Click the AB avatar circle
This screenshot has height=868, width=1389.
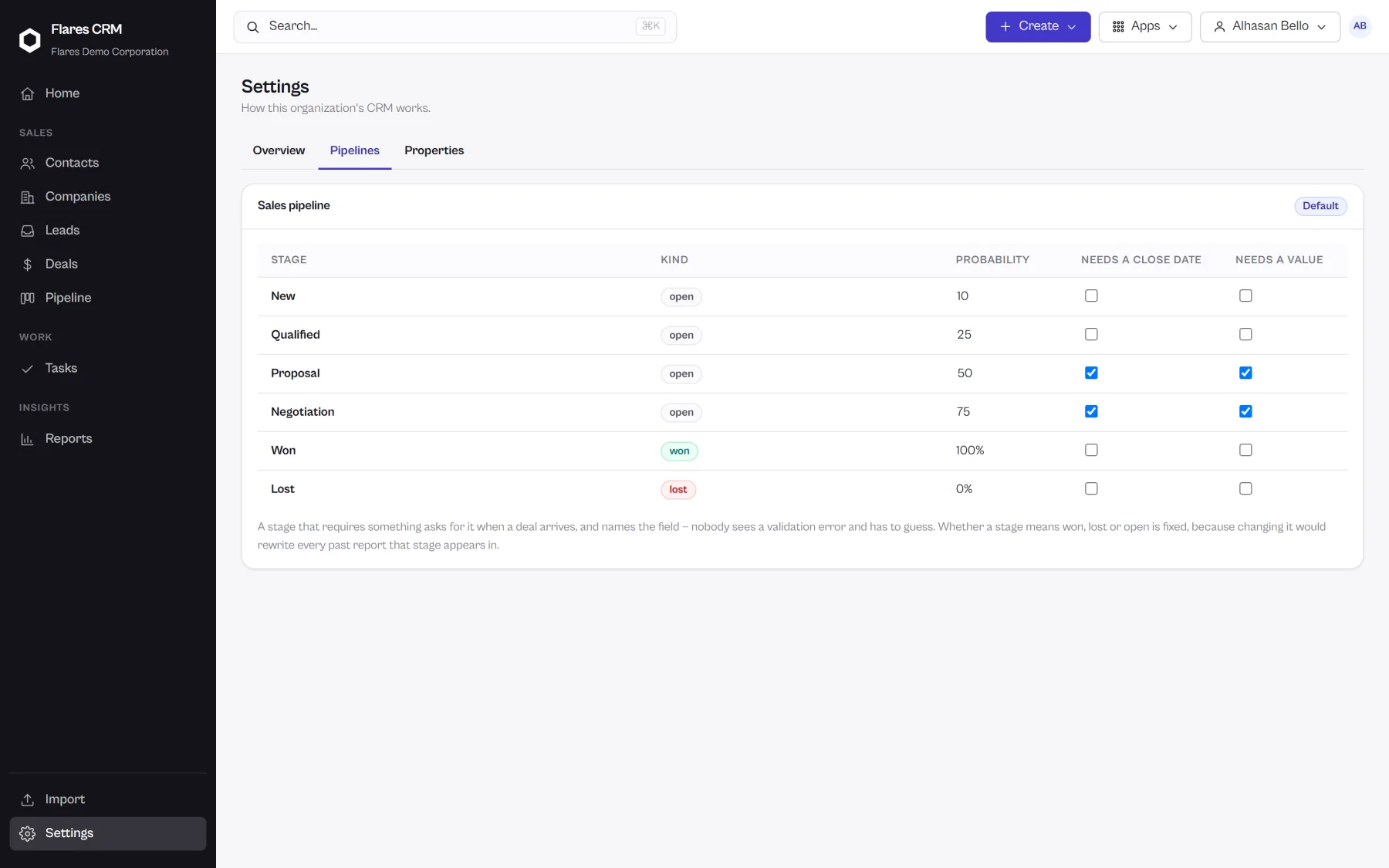pyautogui.click(x=1360, y=26)
